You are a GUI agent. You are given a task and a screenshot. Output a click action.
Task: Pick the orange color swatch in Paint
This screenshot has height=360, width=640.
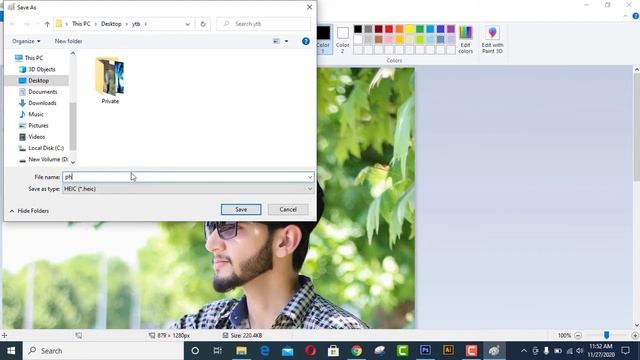399,29
